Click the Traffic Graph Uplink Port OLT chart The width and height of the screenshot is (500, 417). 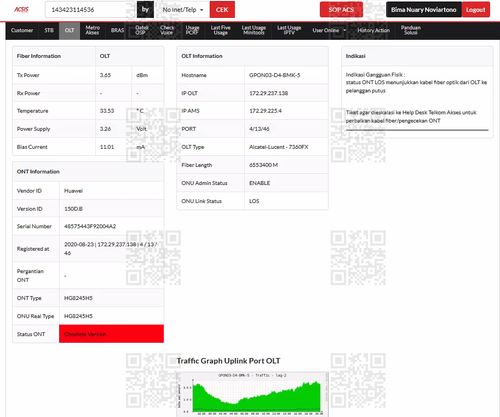[252, 394]
